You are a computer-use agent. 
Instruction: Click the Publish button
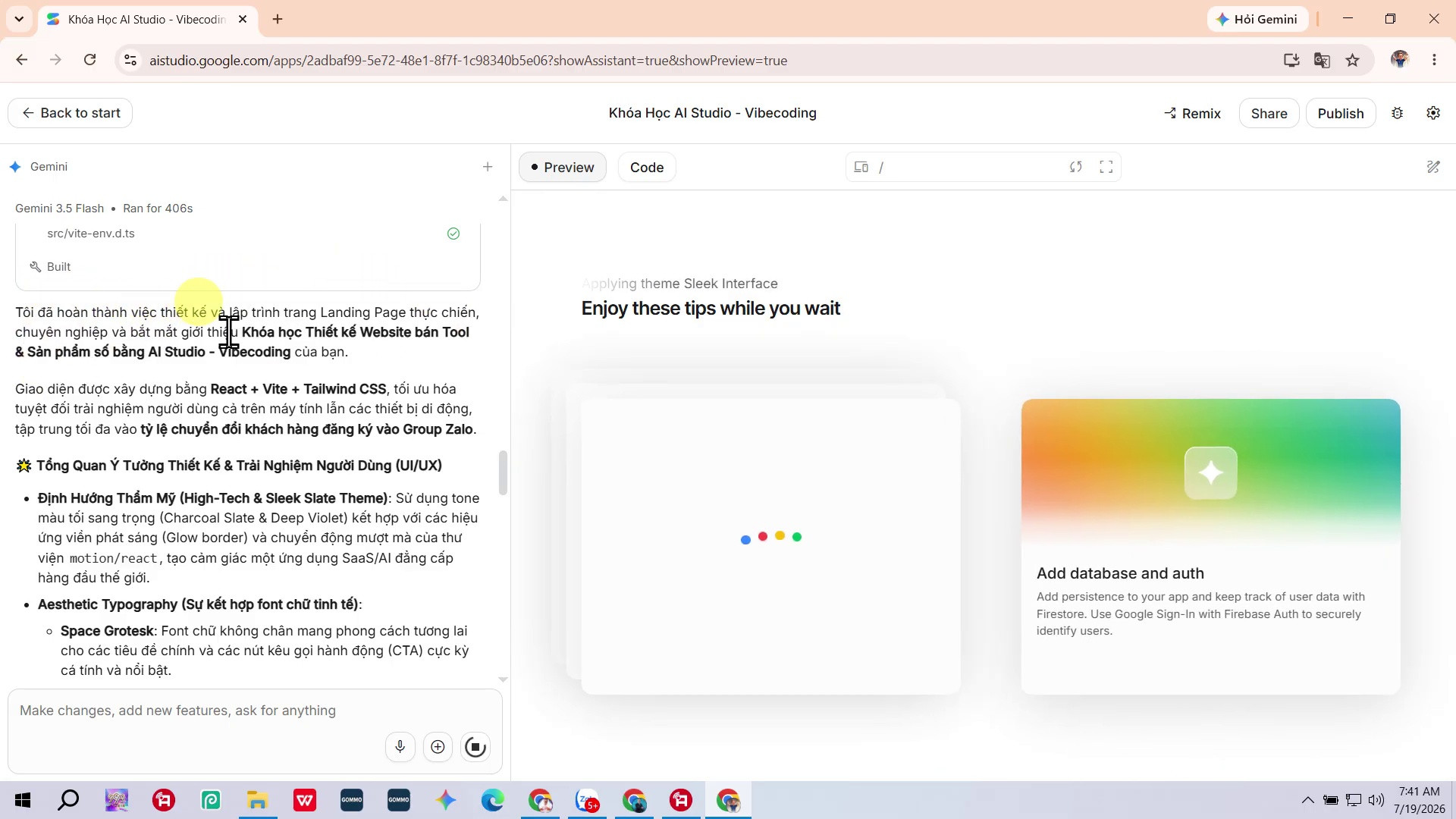tap(1341, 113)
